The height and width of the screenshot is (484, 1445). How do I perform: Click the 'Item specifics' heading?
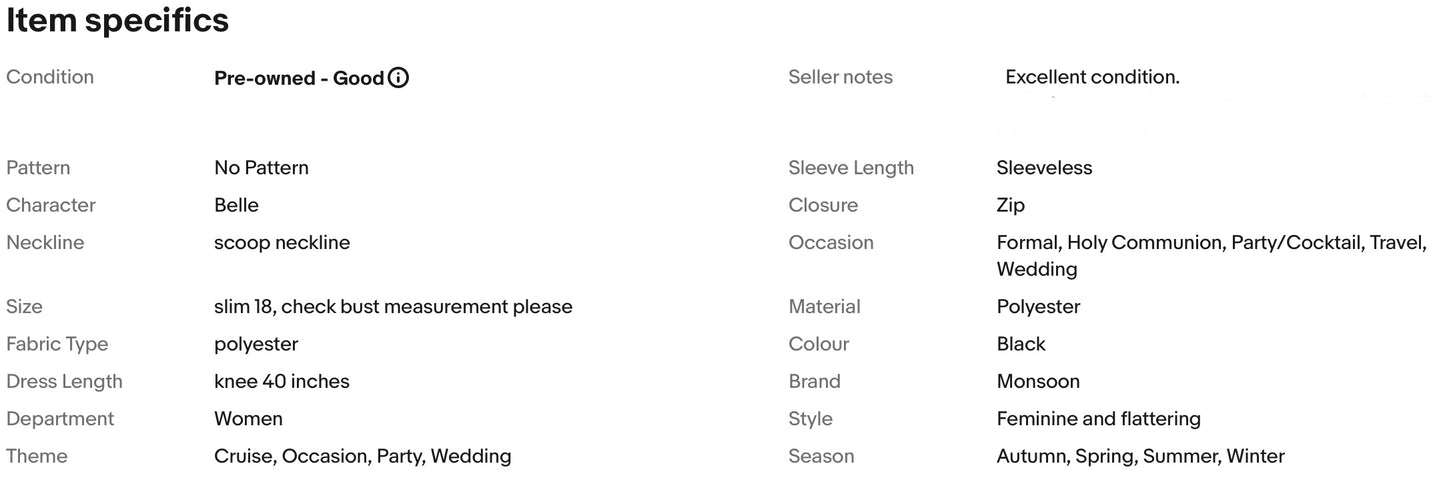(118, 20)
